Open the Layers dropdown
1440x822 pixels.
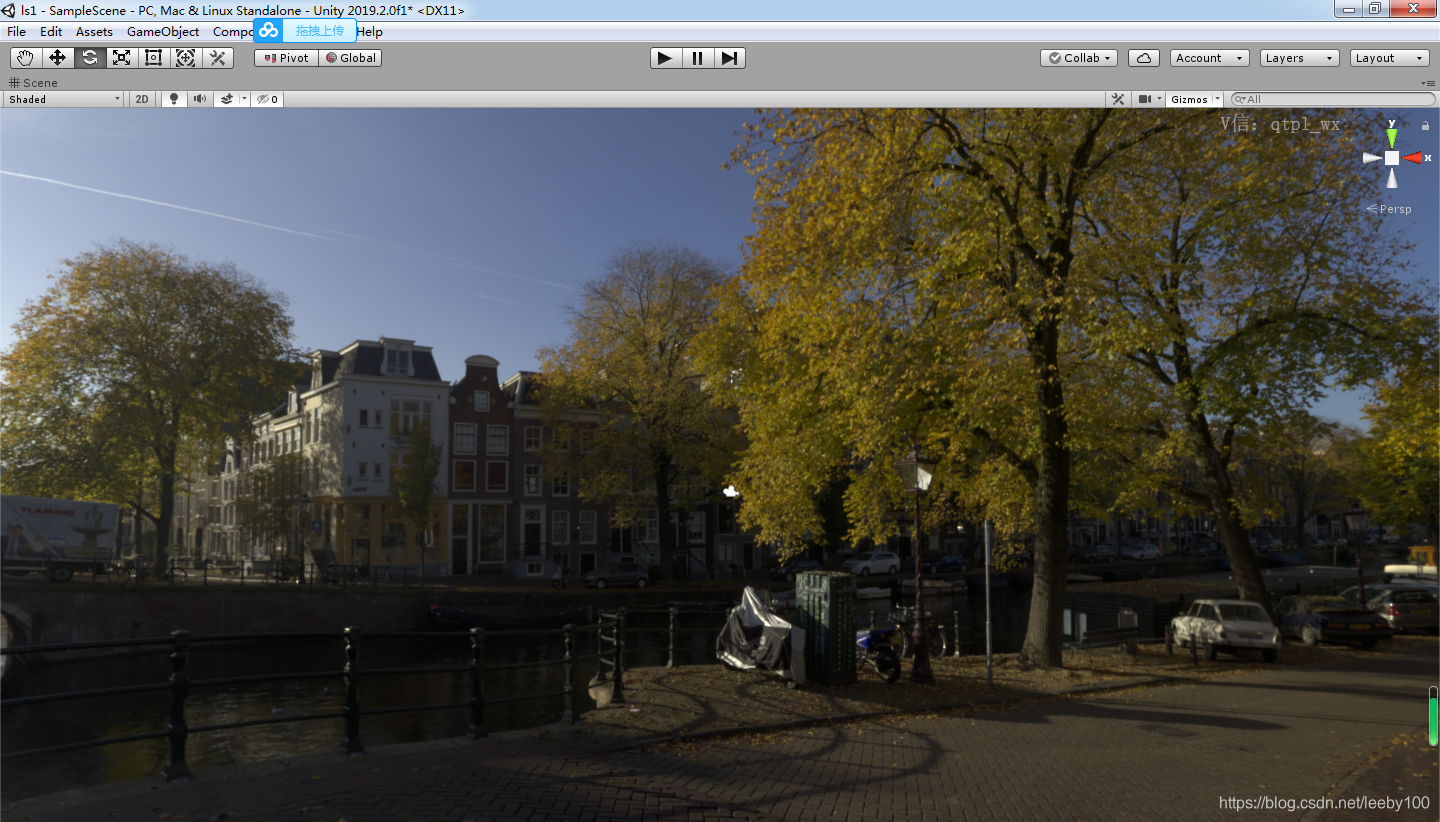coord(1299,58)
